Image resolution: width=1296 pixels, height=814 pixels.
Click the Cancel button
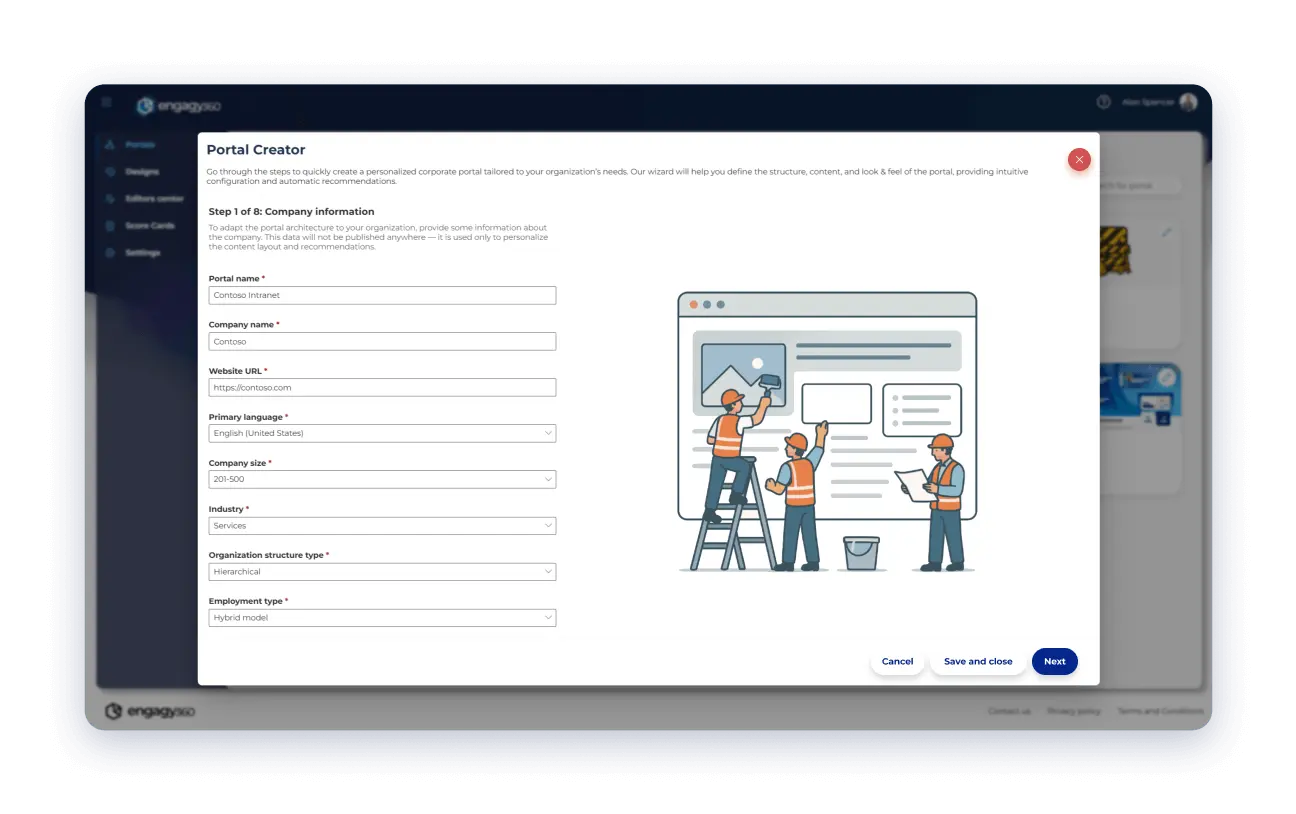point(897,662)
